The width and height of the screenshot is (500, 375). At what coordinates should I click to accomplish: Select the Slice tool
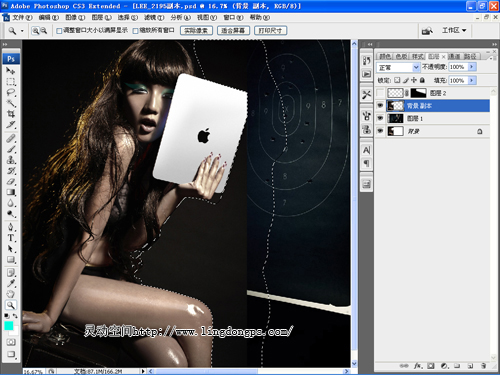coord(11,125)
